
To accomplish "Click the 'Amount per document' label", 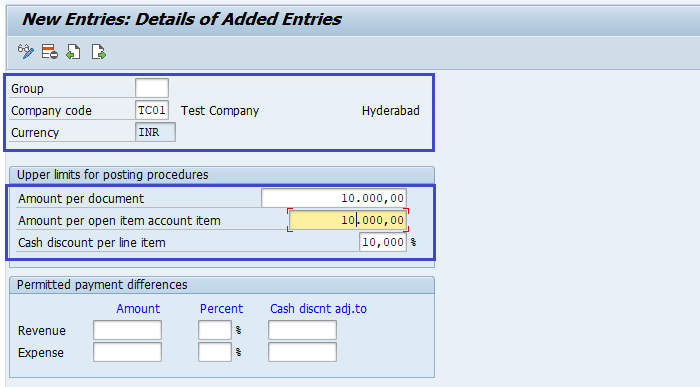I will pyautogui.click(x=81, y=199).
